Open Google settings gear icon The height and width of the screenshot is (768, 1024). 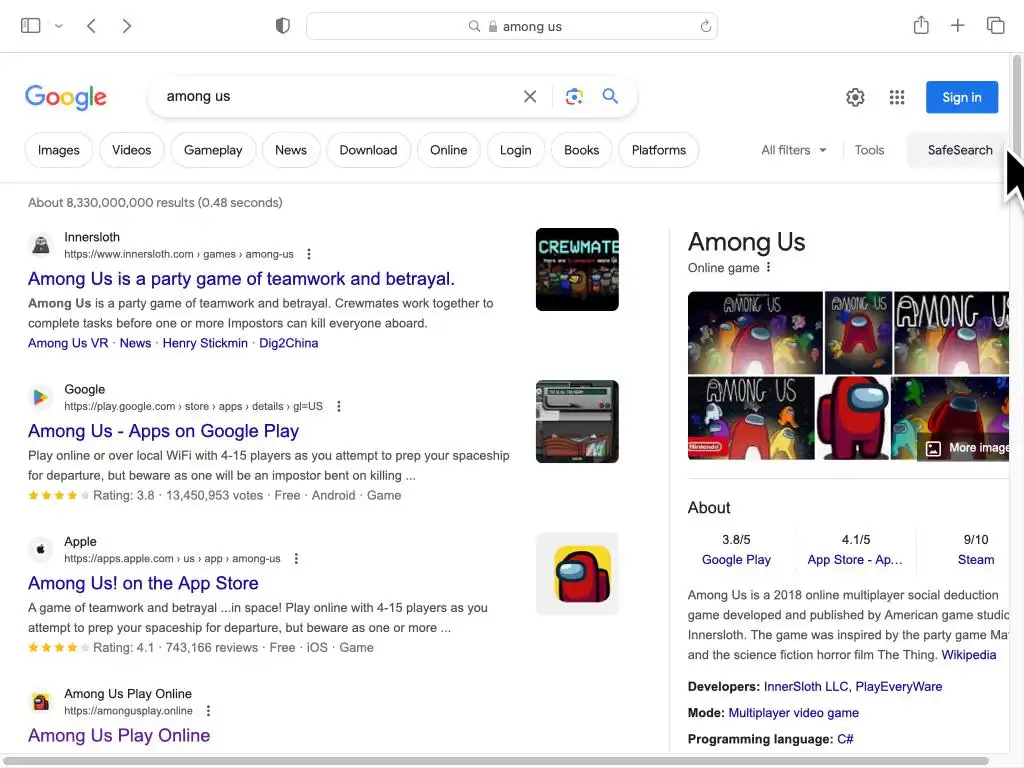[855, 97]
